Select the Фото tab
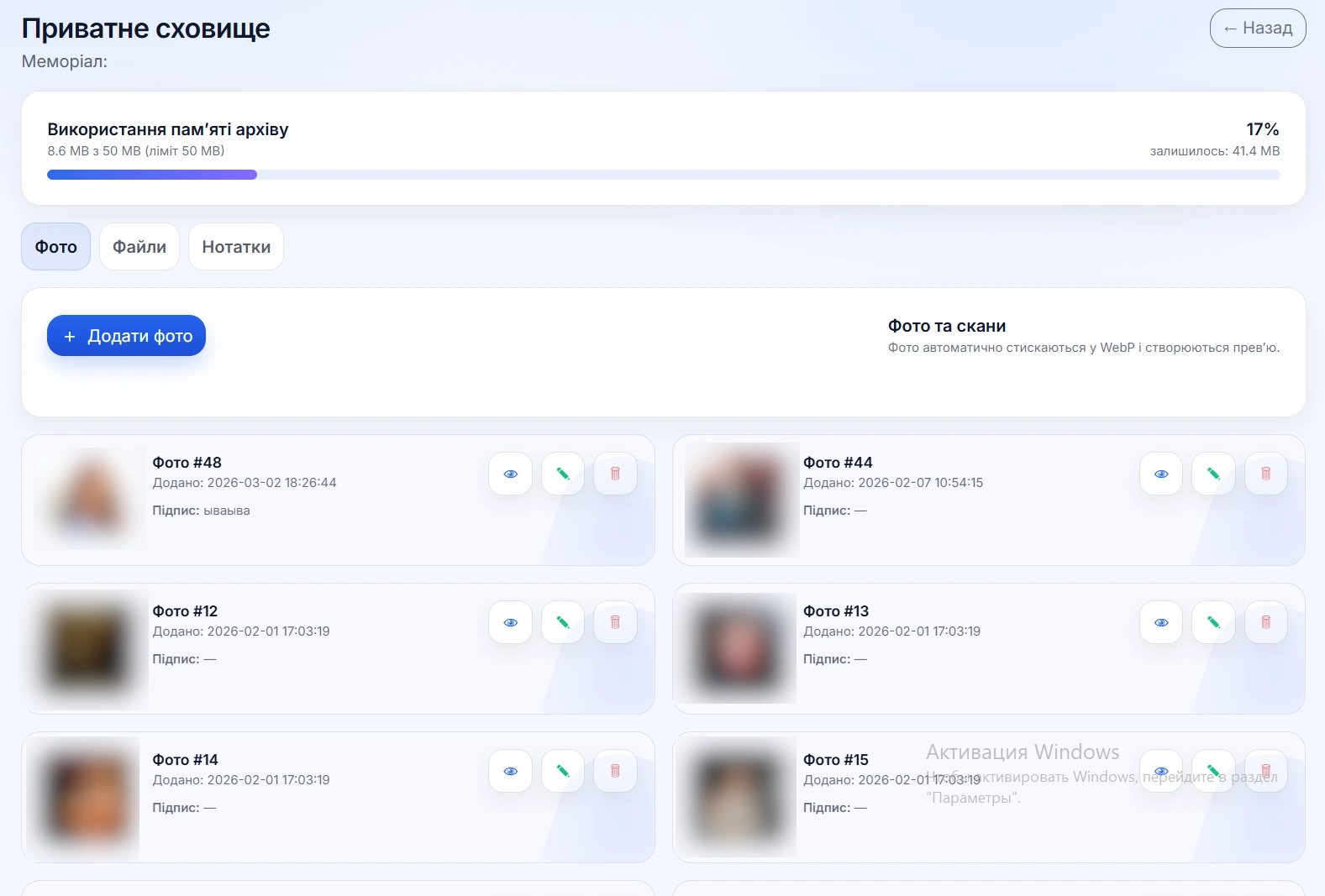 coord(55,247)
